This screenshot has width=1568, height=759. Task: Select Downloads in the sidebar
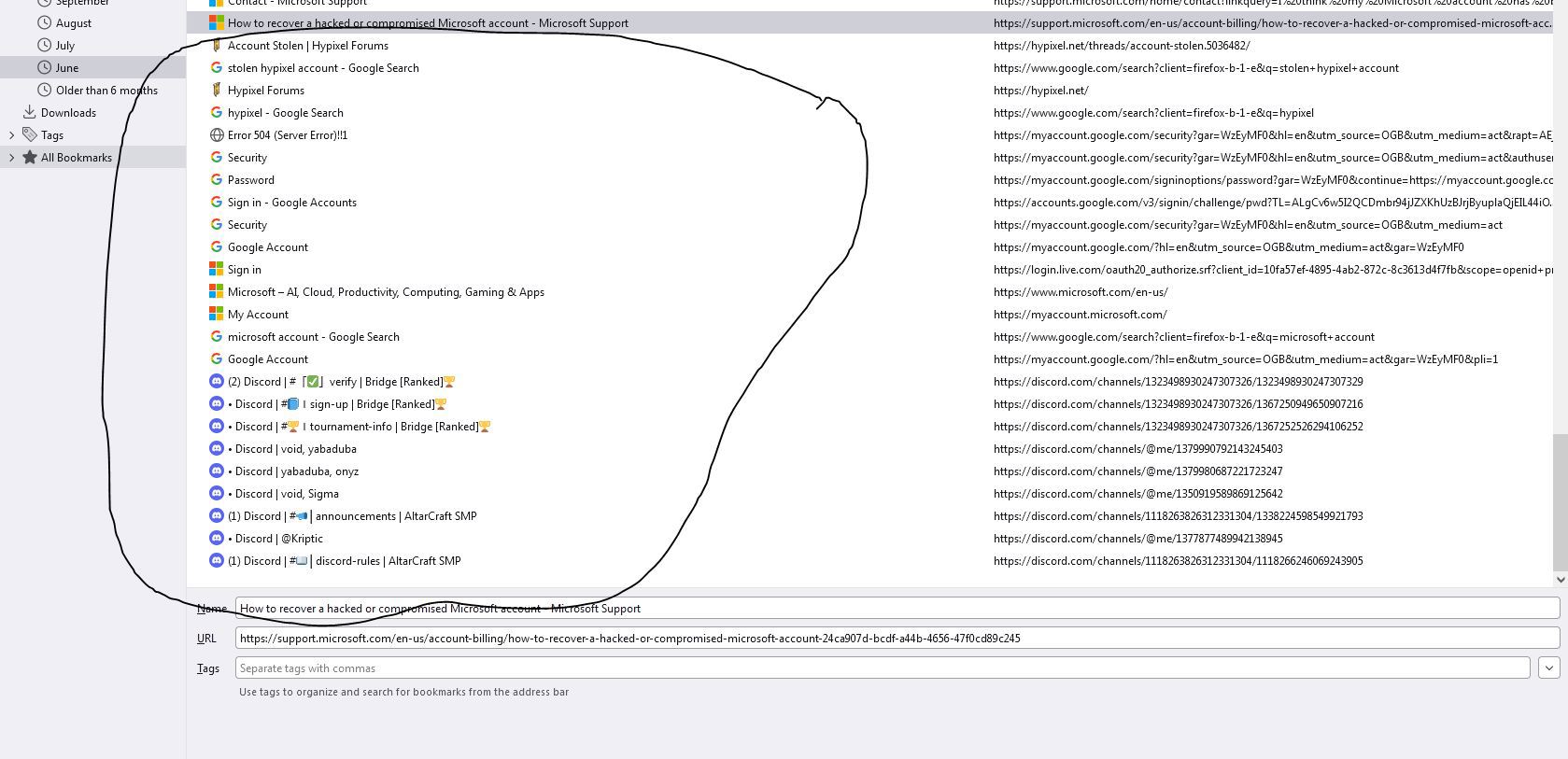(x=68, y=112)
